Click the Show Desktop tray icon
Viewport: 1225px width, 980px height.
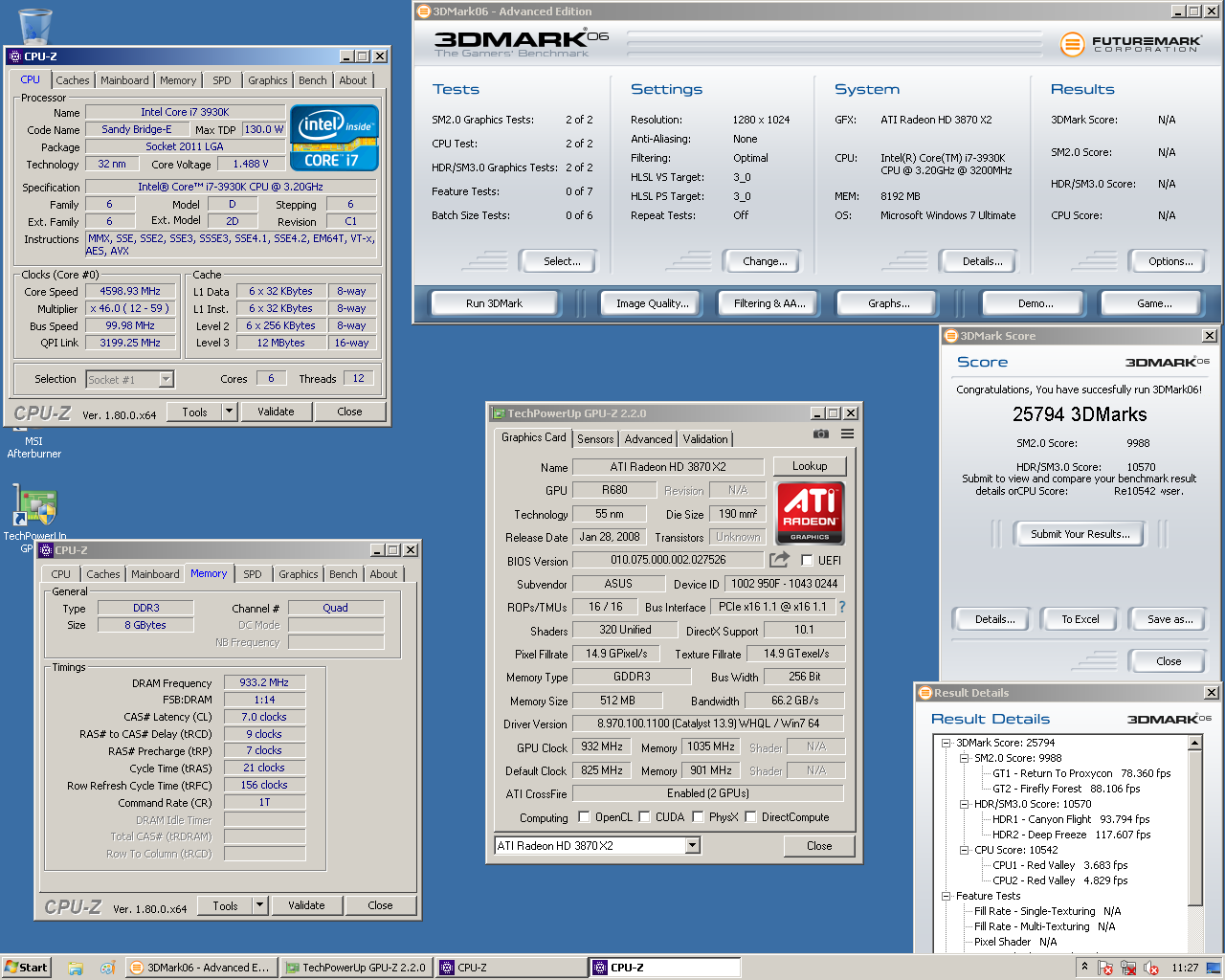click(1214, 968)
